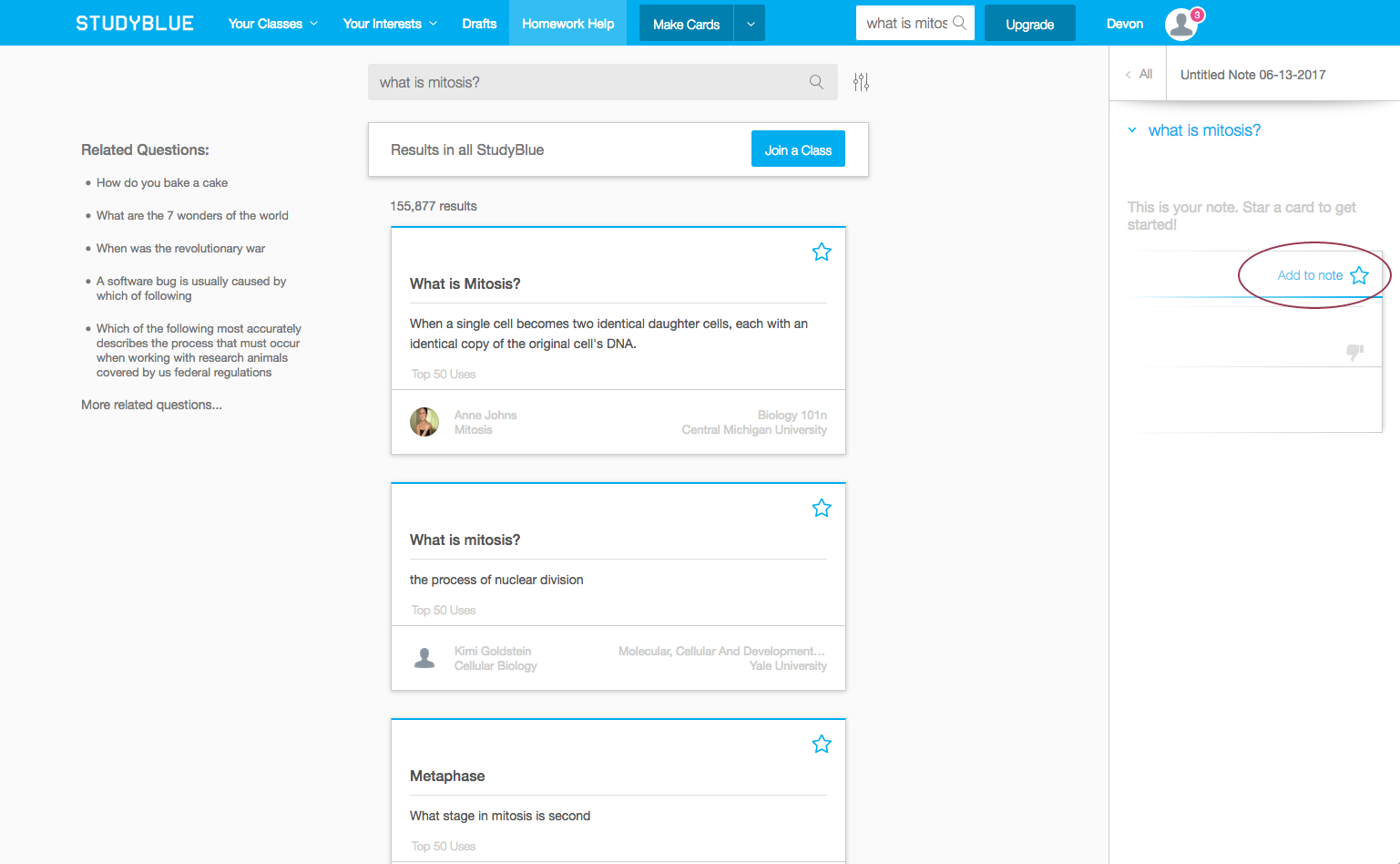Click the top bar search magnifier icon

(959, 23)
